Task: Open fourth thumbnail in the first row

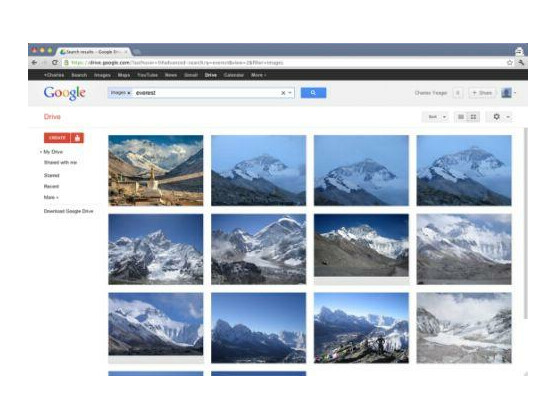Action: tap(464, 170)
